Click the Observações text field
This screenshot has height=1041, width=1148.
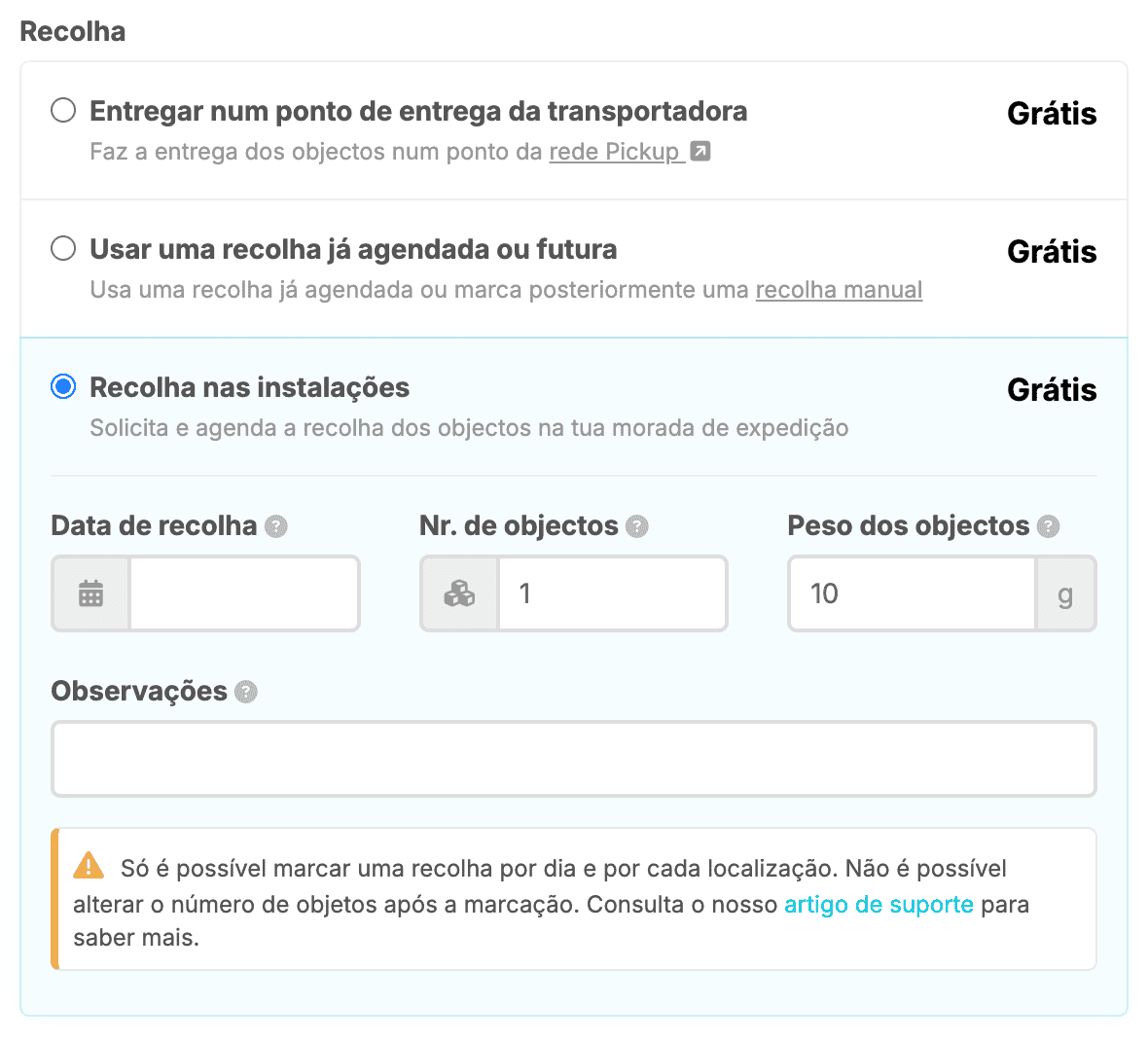[x=573, y=759]
